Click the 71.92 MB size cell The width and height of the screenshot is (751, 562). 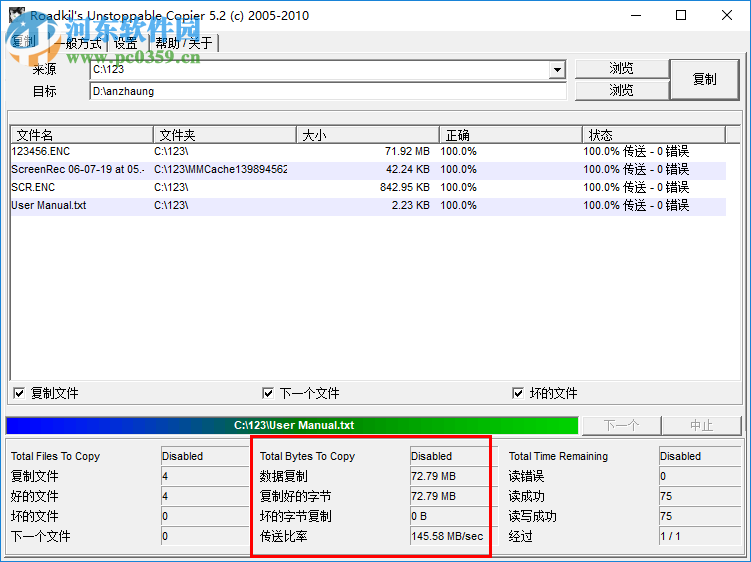coord(407,151)
